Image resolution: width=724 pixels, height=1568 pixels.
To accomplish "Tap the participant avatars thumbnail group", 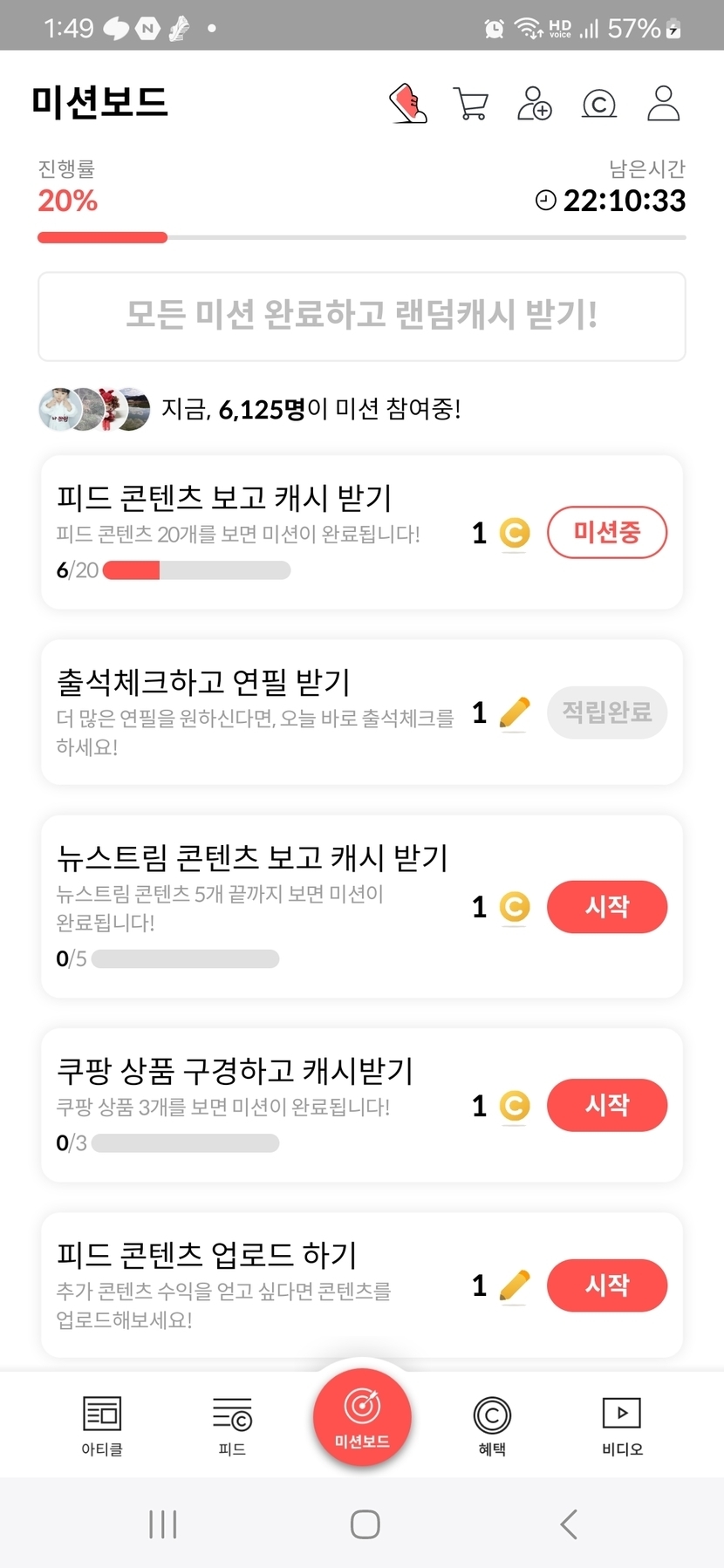I will pyautogui.click(x=94, y=409).
